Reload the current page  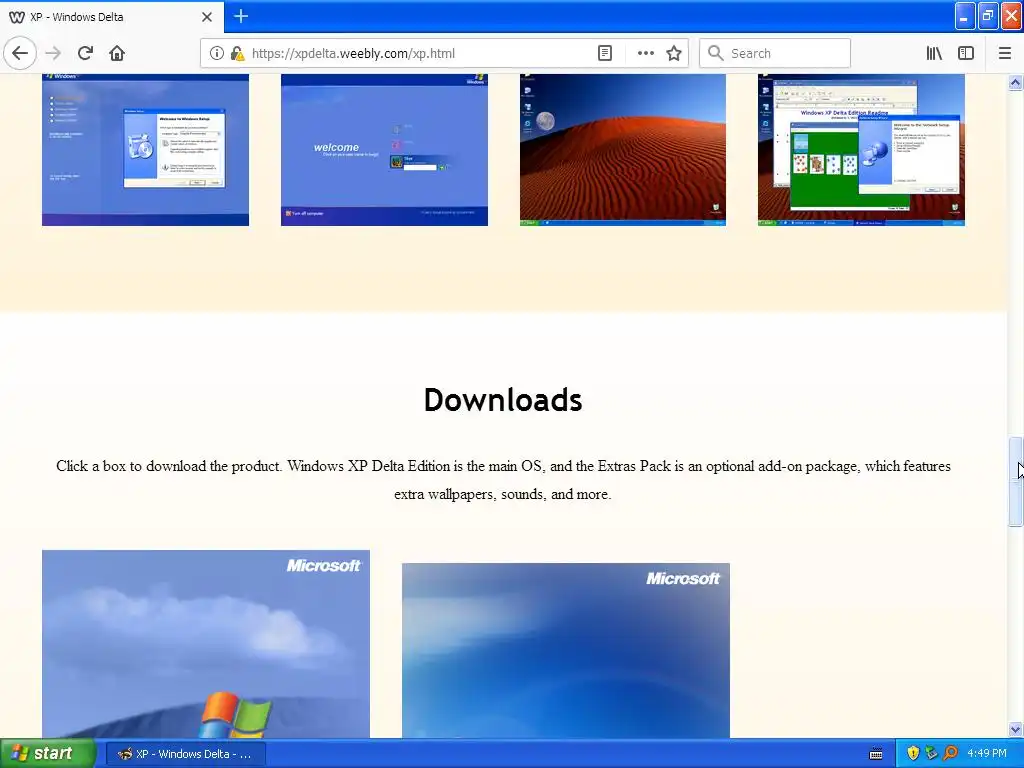pos(85,53)
